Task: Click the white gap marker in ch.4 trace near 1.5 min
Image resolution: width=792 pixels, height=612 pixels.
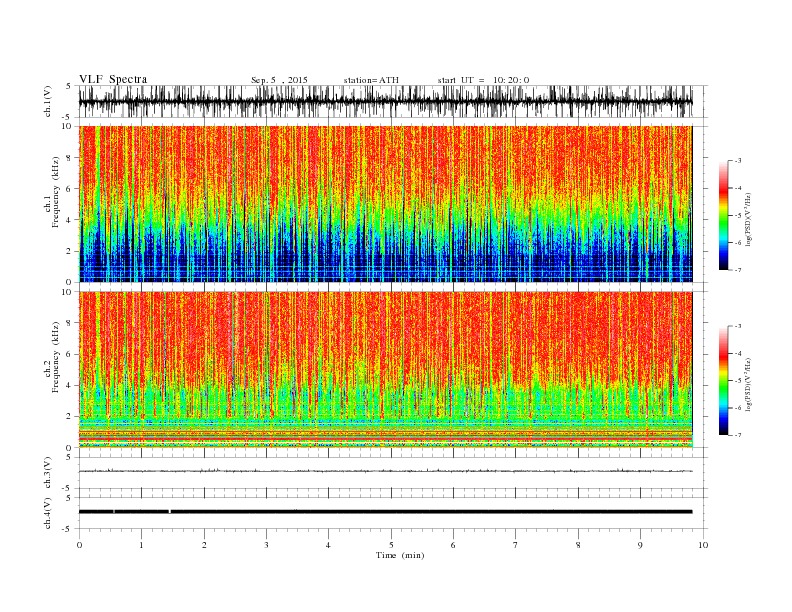Action: point(170,512)
